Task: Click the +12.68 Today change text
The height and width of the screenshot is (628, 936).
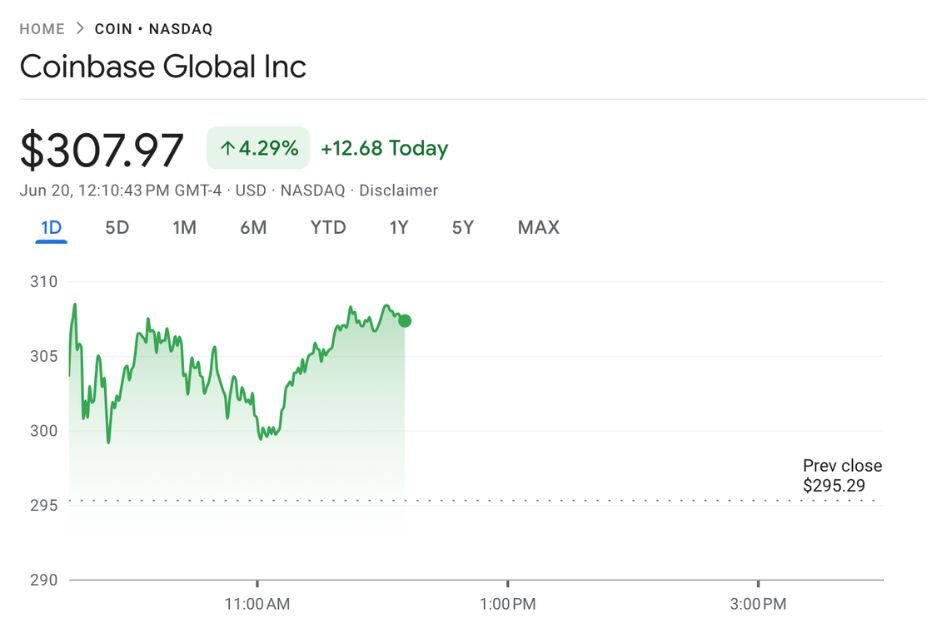Action: tap(384, 149)
